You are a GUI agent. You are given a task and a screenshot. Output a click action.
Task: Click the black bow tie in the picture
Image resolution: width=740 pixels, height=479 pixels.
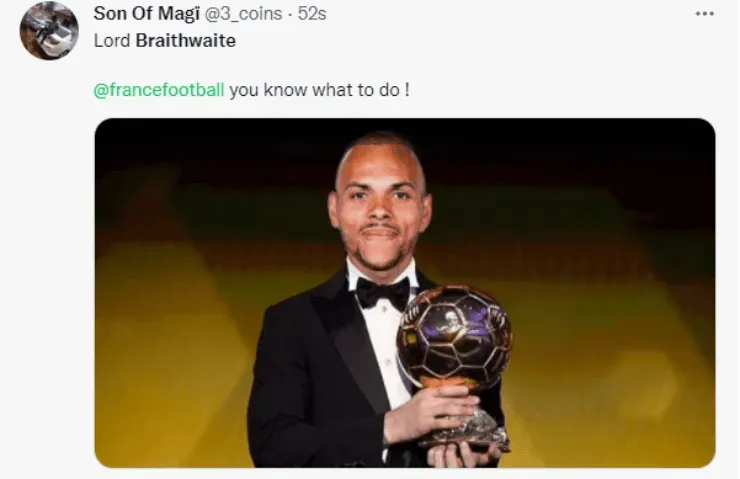[383, 293]
